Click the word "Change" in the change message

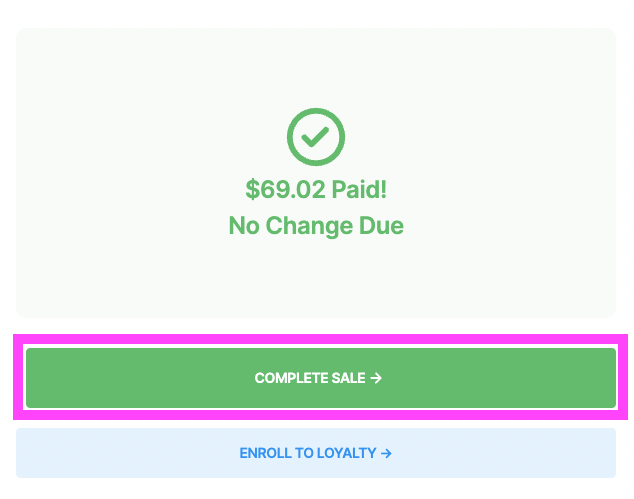coord(309,226)
